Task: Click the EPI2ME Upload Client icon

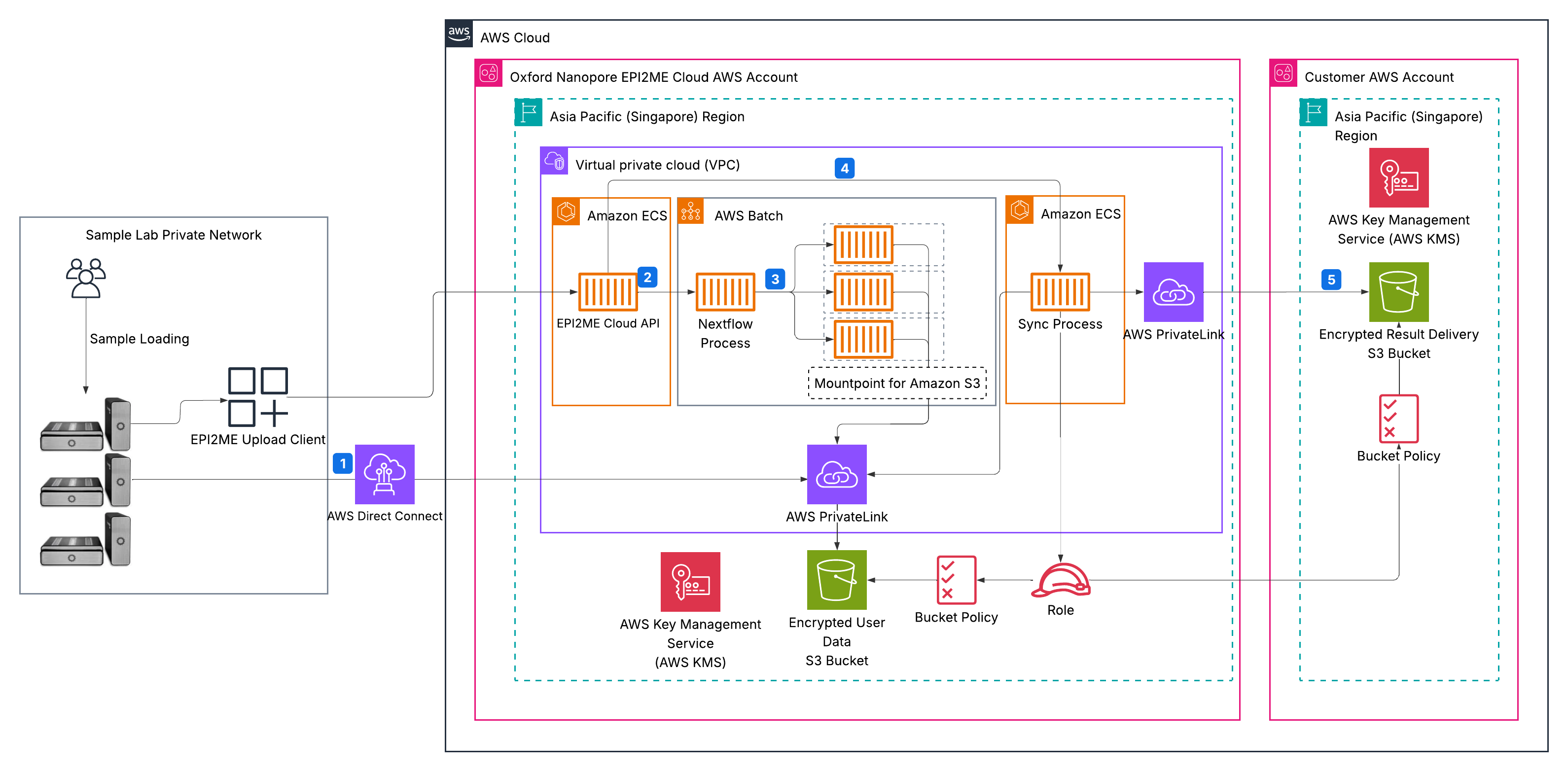Action: pyautogui.click(x=258, y=397)
